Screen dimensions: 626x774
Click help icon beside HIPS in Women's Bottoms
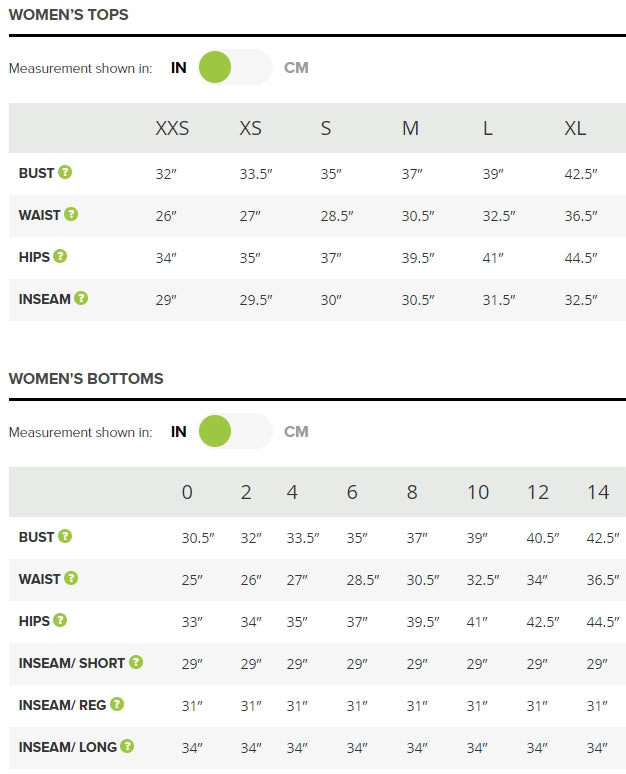click(x=60, y=620)
